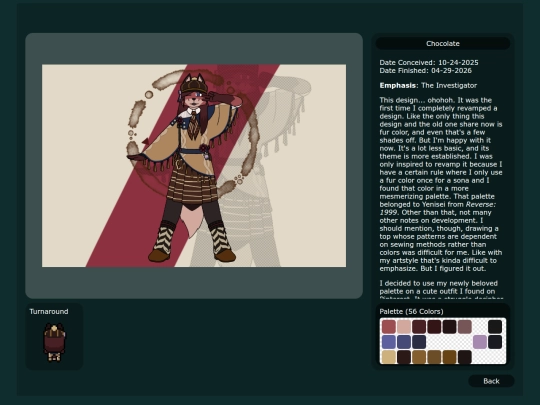Select the 'Date Finished: 04-29-2026' text
Viewport: 540px width, 405px height.
pos(426,70)
